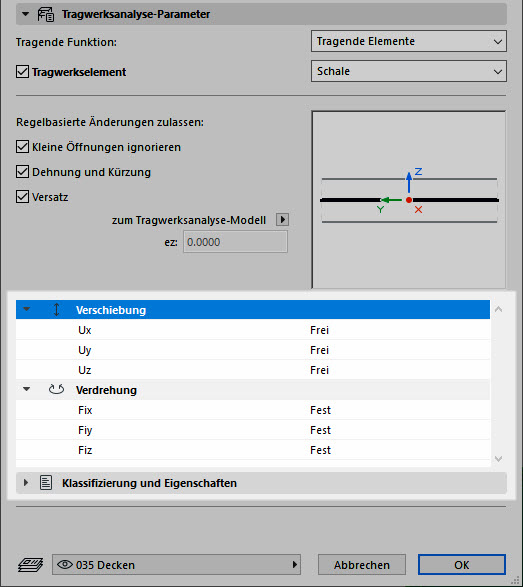Click the Verschiebung translation arrows icon
Viewport: 523px width, 587px height.
click(57, 310)
